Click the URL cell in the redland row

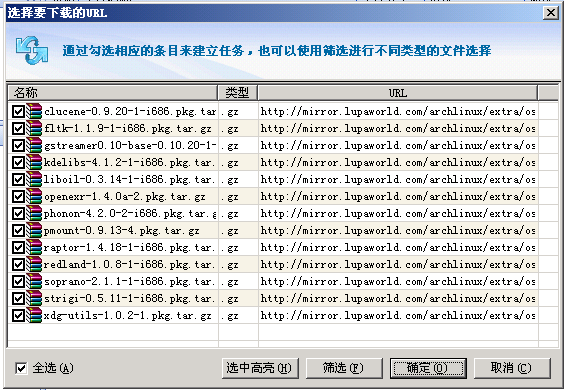pyautogui.click(x=398, y=265)
